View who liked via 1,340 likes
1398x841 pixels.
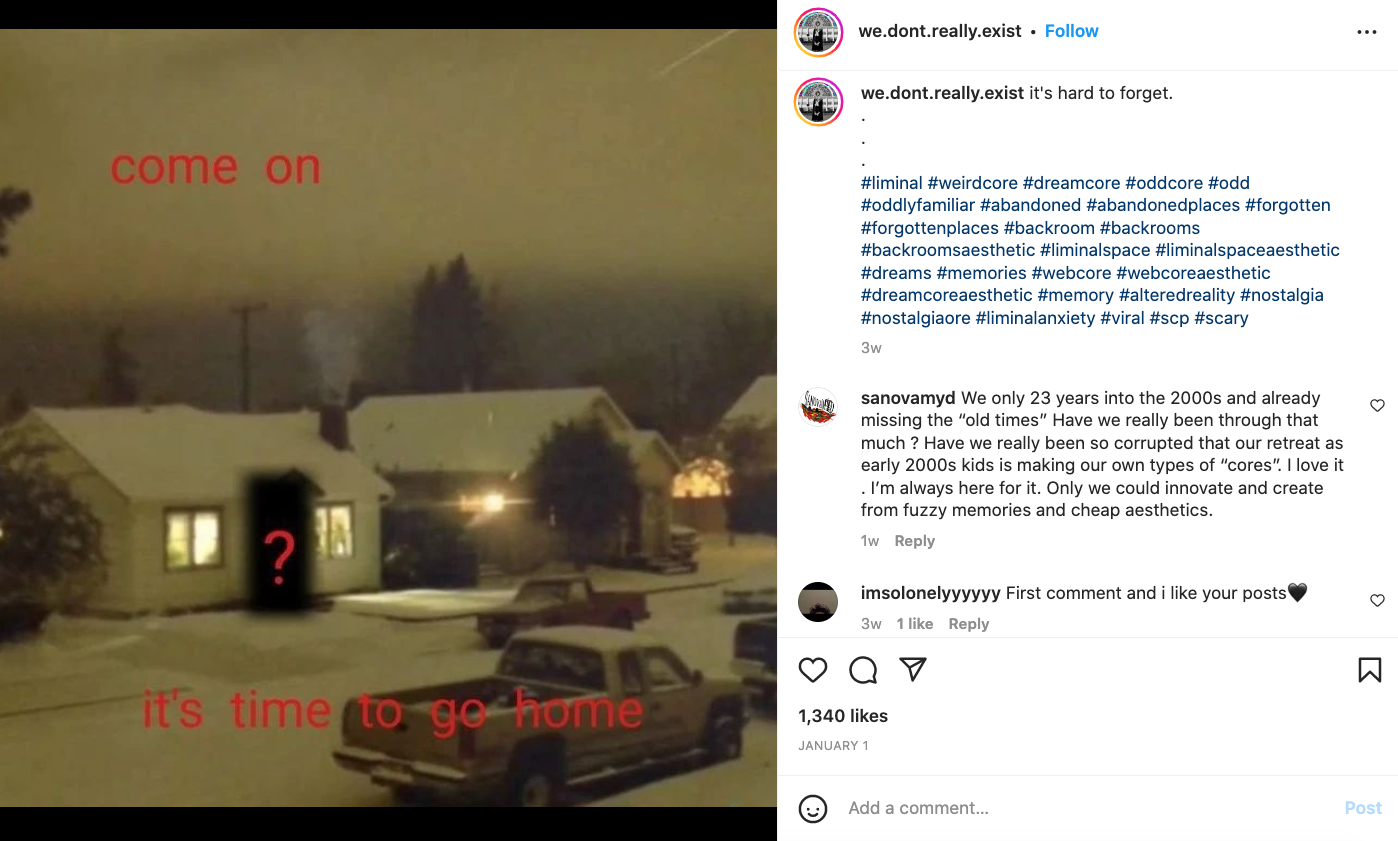coord(842,716)
